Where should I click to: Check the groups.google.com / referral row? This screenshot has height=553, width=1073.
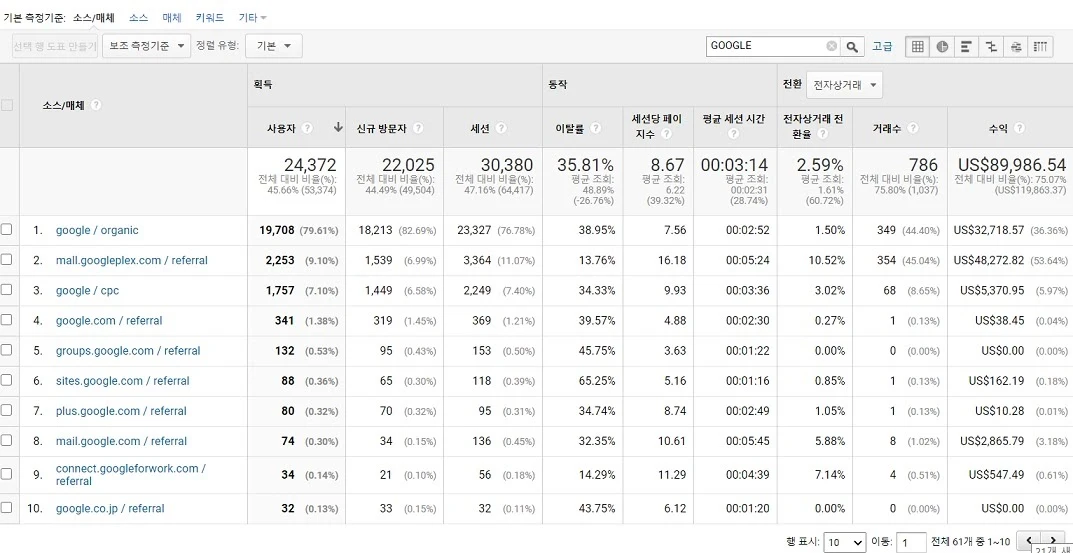coord(7,350)
